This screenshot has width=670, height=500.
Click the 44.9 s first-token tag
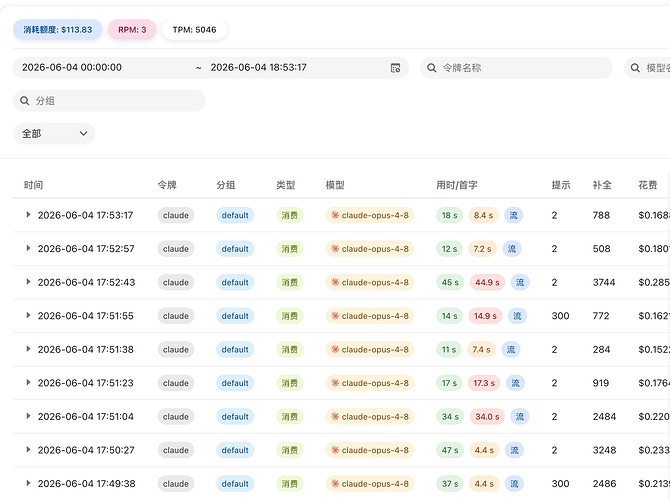(x=487, y=282)
